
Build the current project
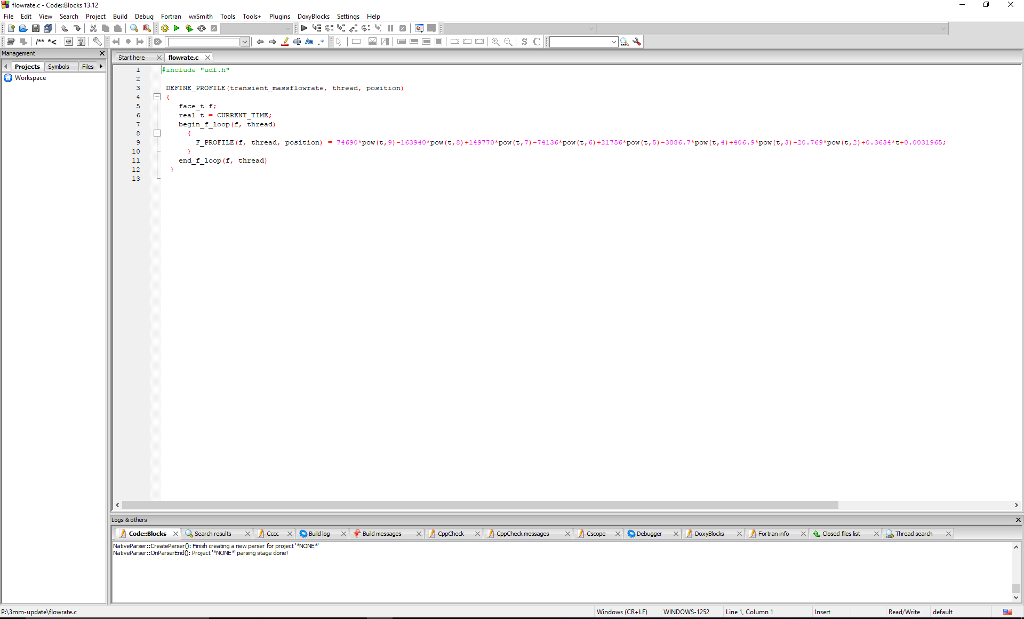point(163,28)
